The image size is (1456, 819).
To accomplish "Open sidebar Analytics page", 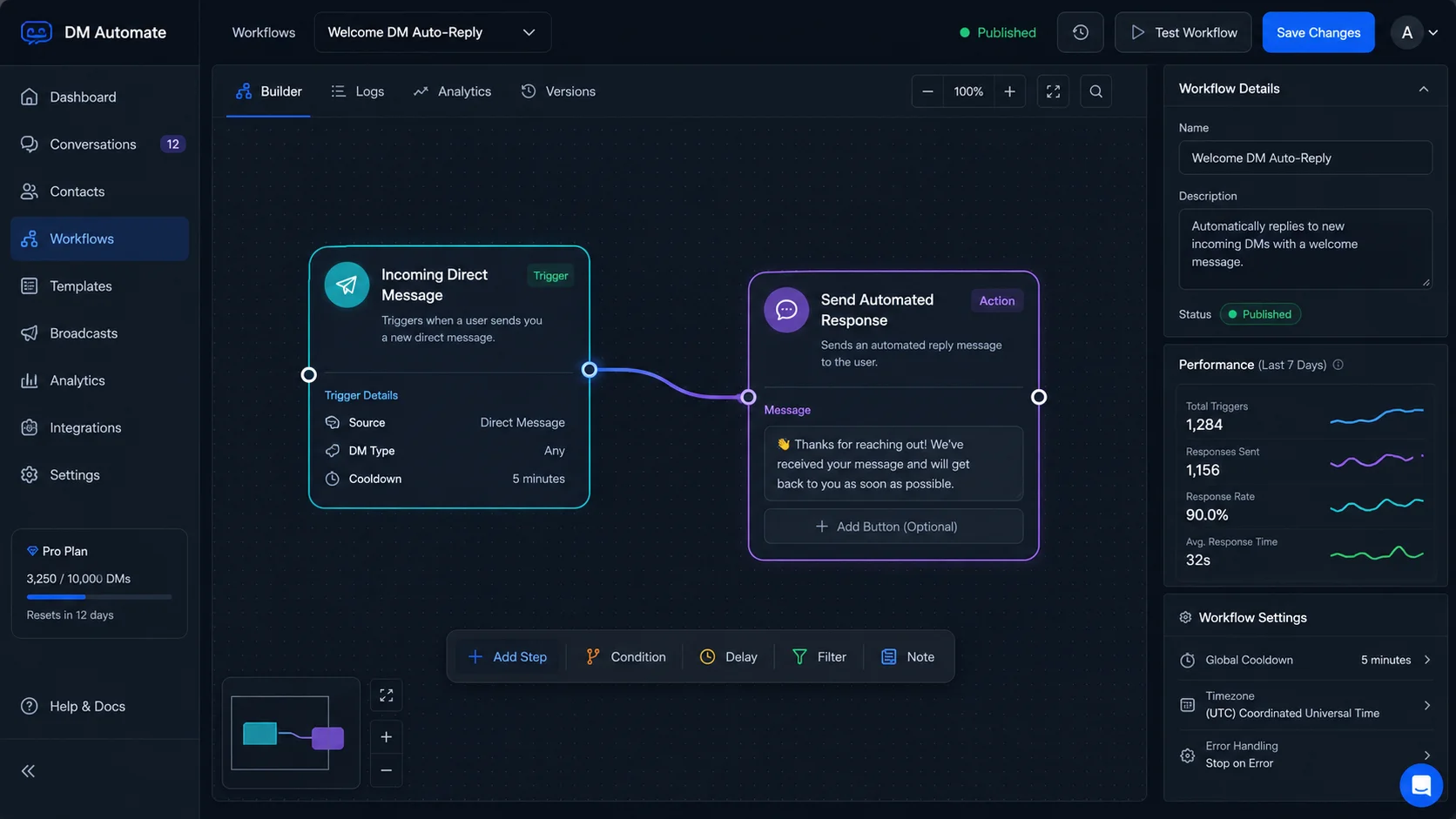I will point(99,380).
